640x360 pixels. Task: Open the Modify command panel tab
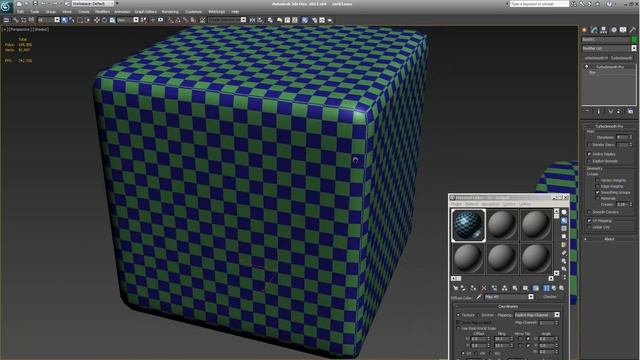(594, 29)
